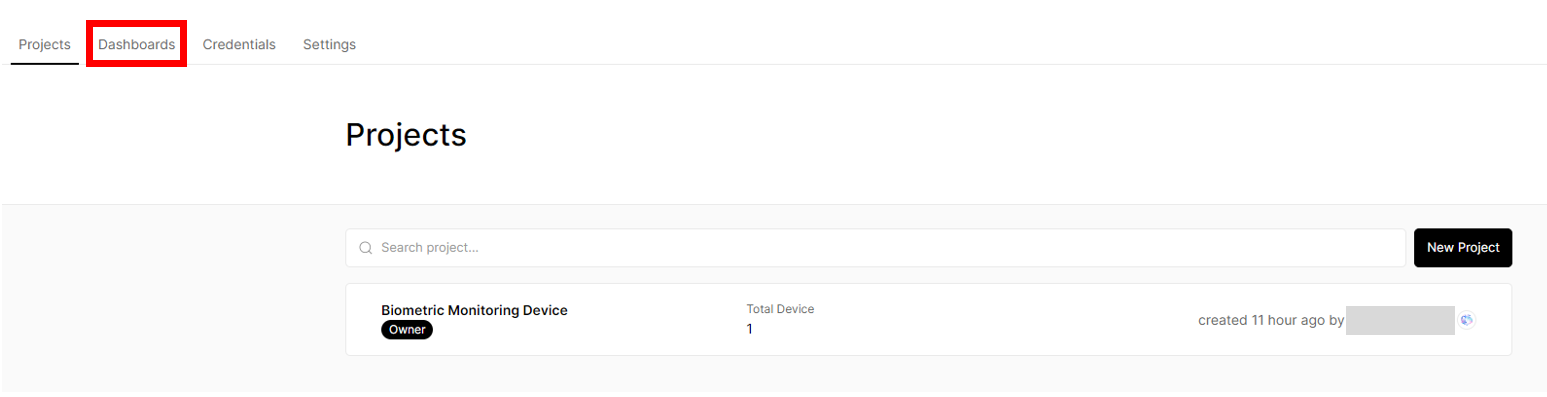Click the underline beneath the Projects tab

point(45,63)
